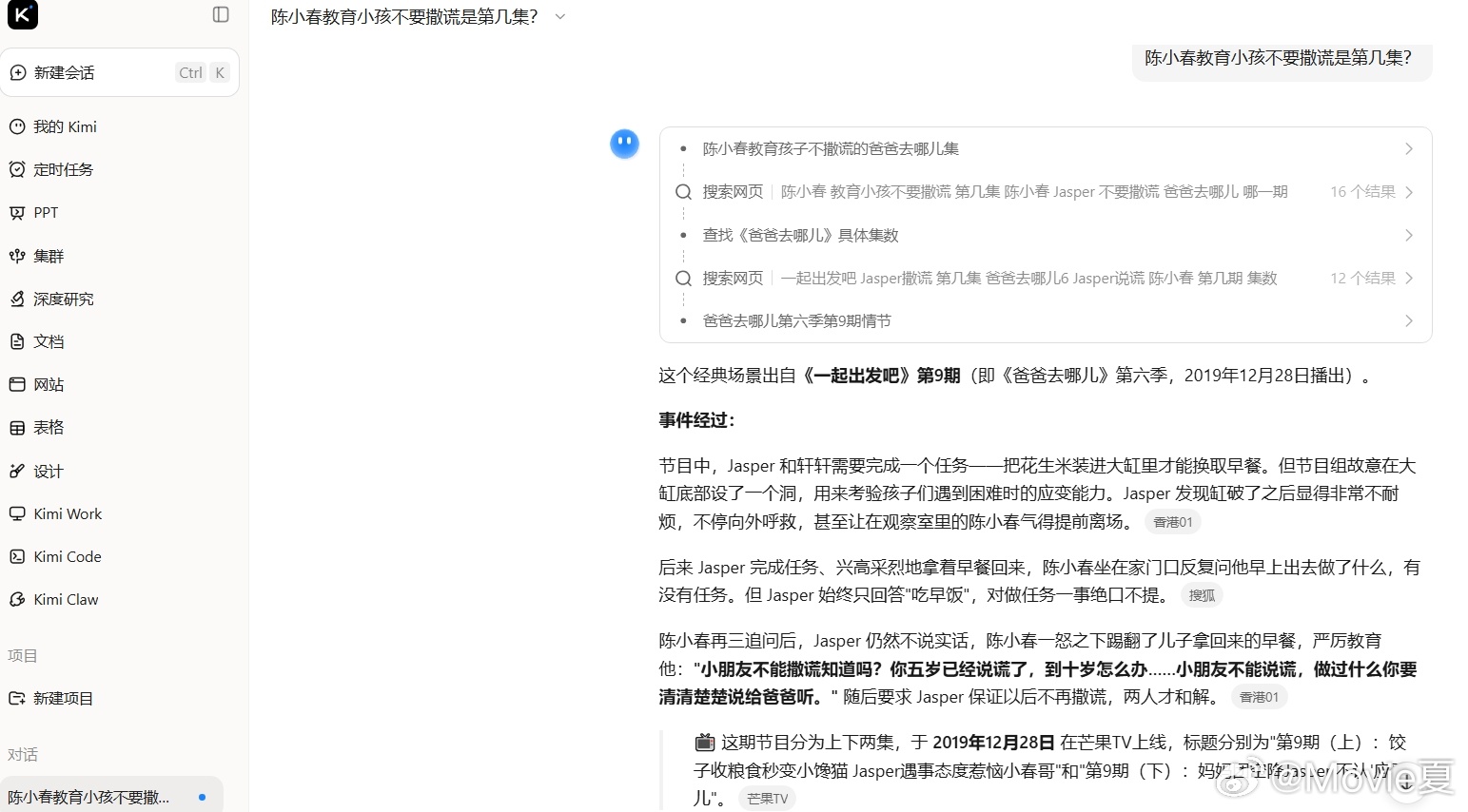Click the 表格 table grid icon
1468x812 pixels.
point(17,428)
